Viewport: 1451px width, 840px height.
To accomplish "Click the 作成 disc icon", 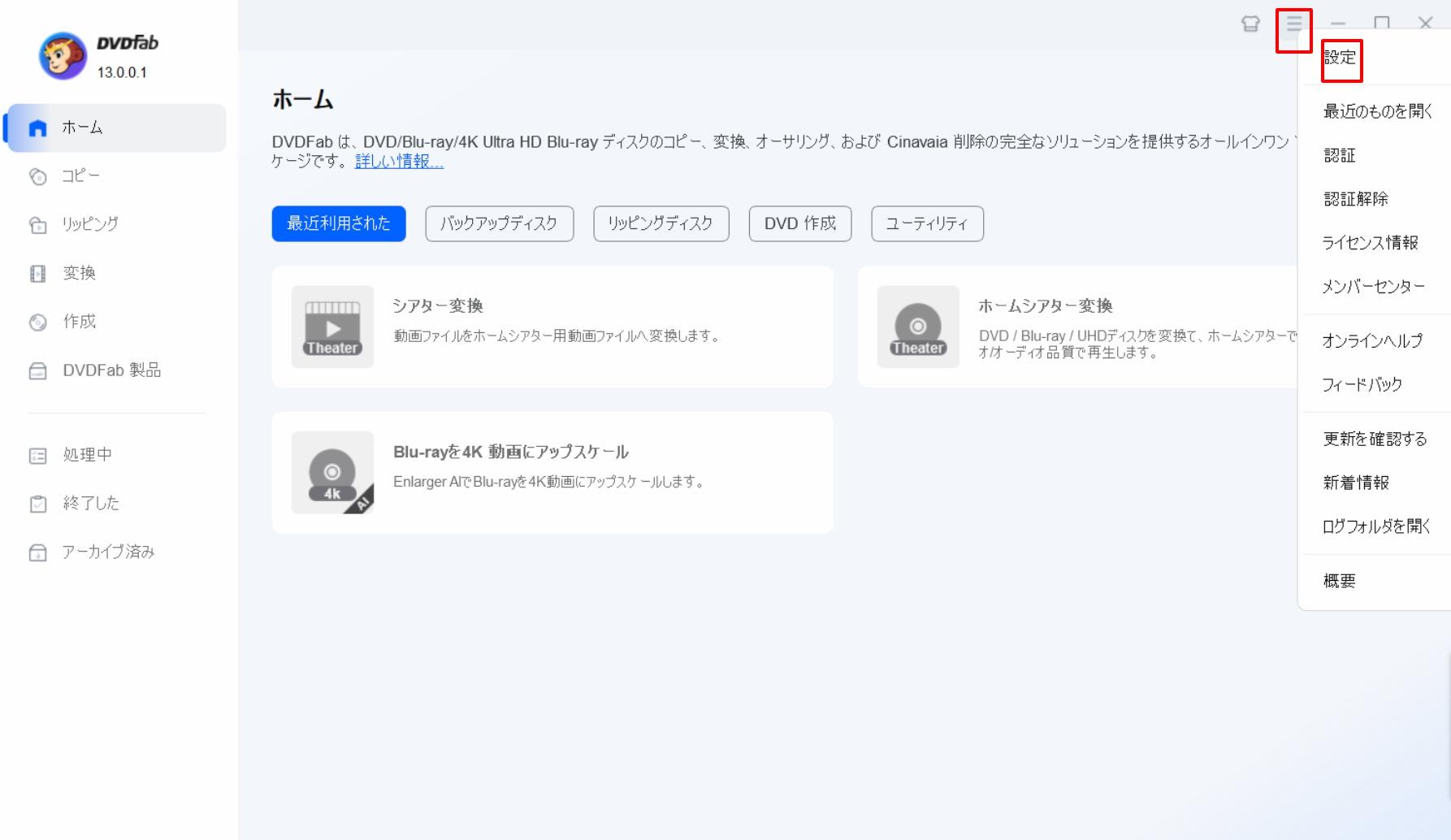I will (x=37, y=323).
